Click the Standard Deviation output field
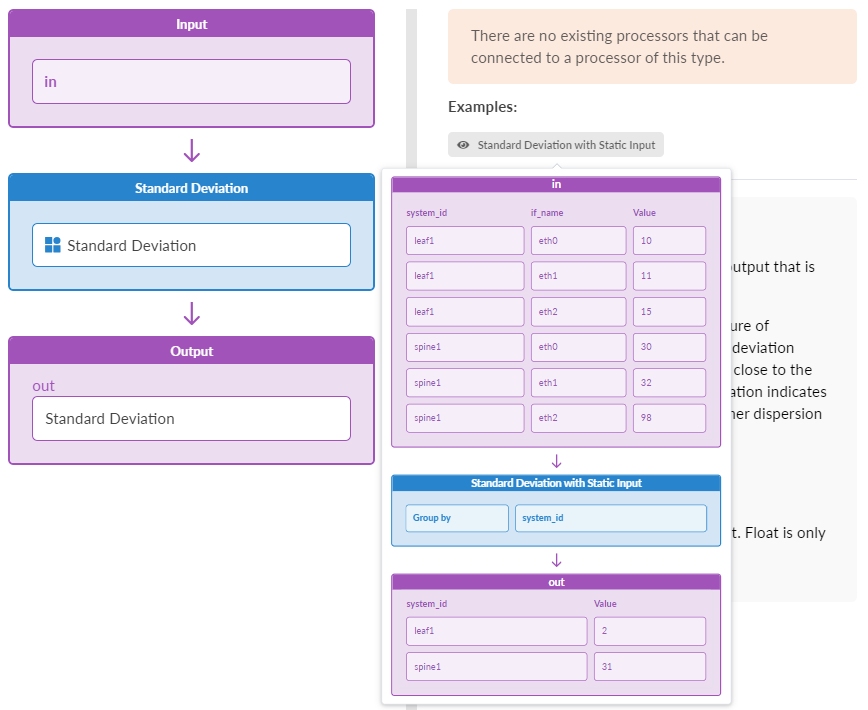The width and height of the screenshot is (868, 710). click(x=191, y=418)
